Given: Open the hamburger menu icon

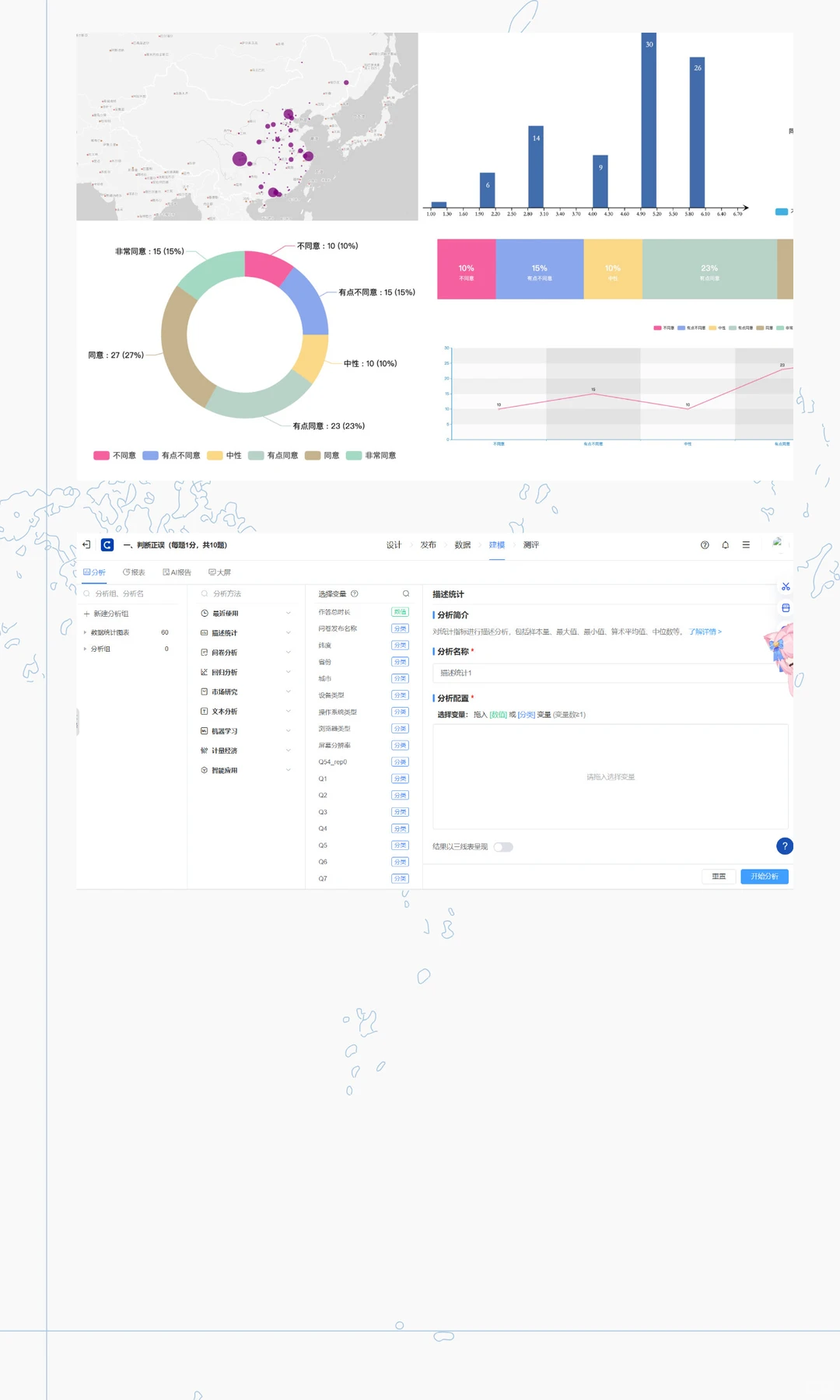Looking at the screenshot, I should point(746,545).
